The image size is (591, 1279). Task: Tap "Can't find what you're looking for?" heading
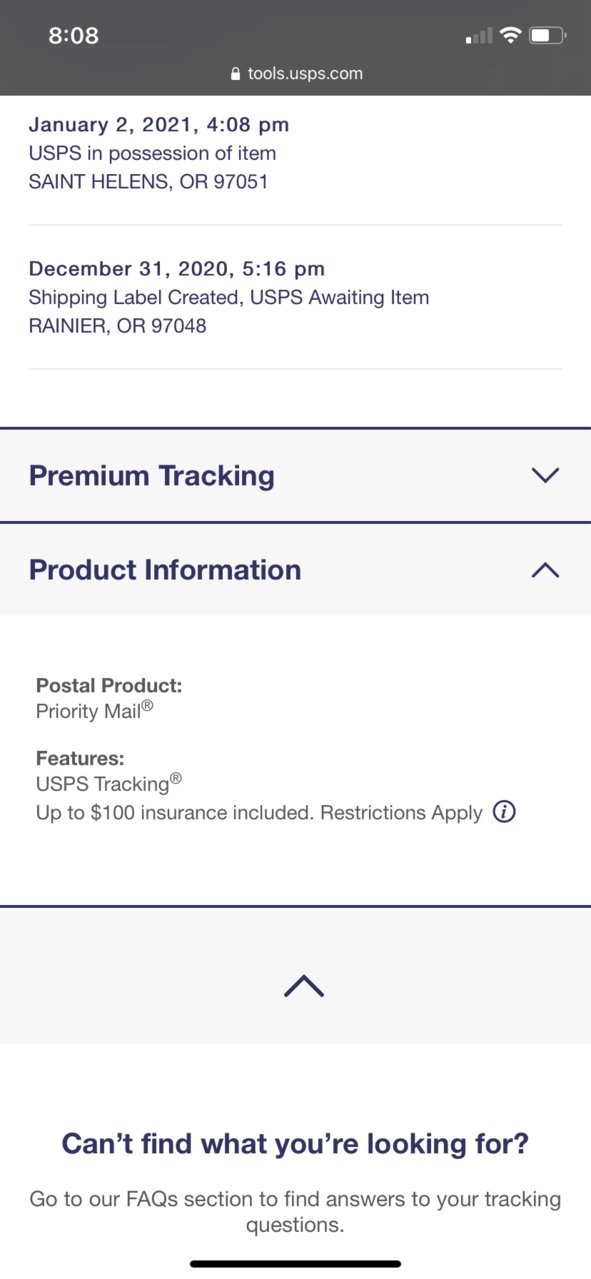click(x=295, y=1143)
